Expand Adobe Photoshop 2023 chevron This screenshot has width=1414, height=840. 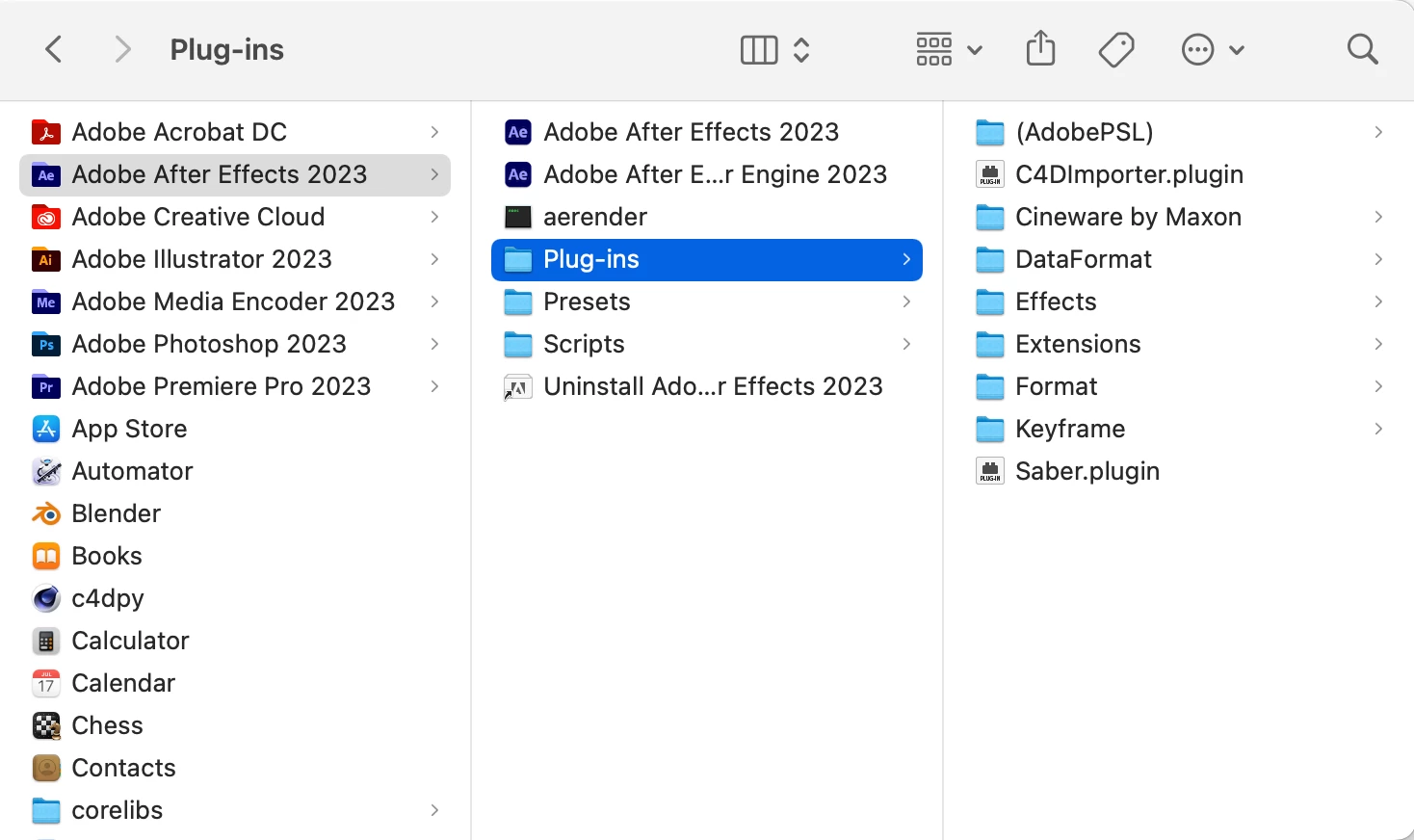[x=434, y=344]
